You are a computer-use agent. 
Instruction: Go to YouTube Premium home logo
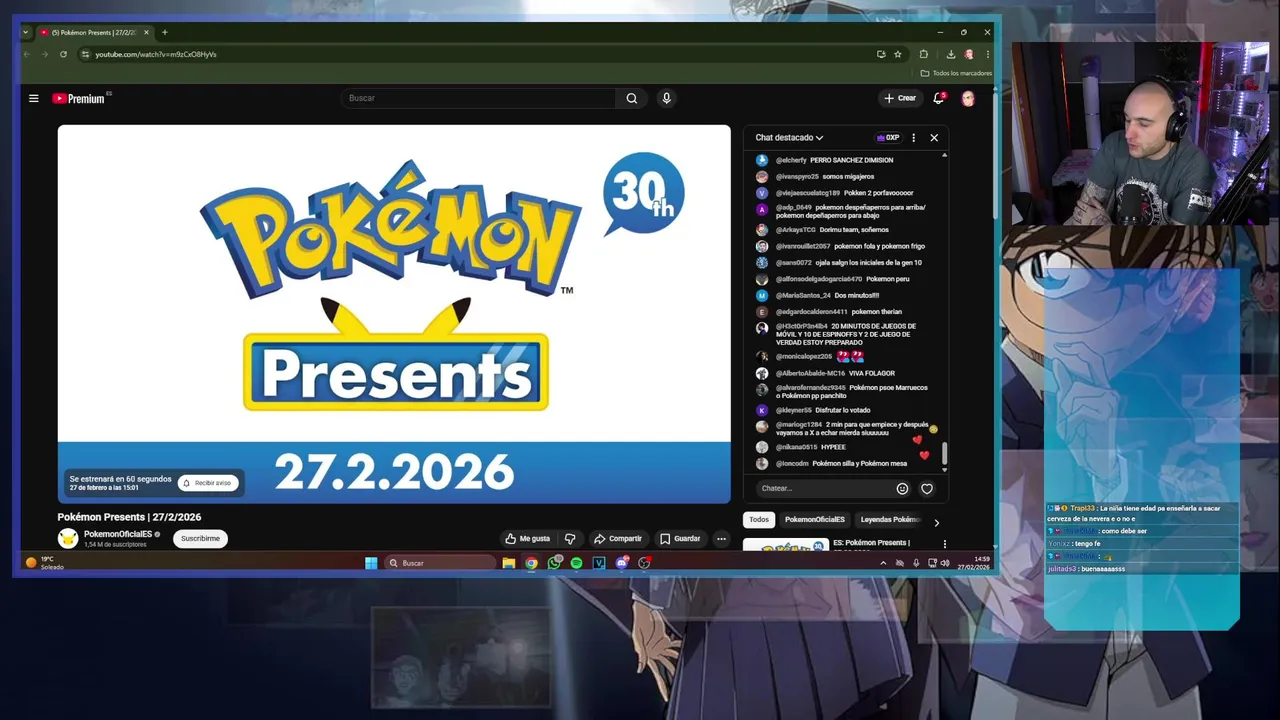coord(78,98)
